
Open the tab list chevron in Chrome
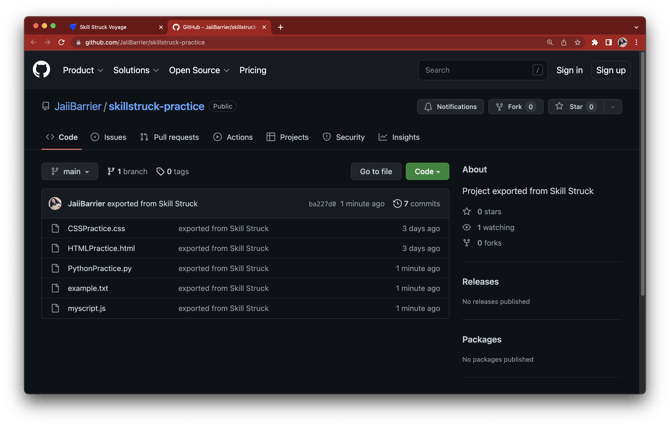tap(636, 27)
